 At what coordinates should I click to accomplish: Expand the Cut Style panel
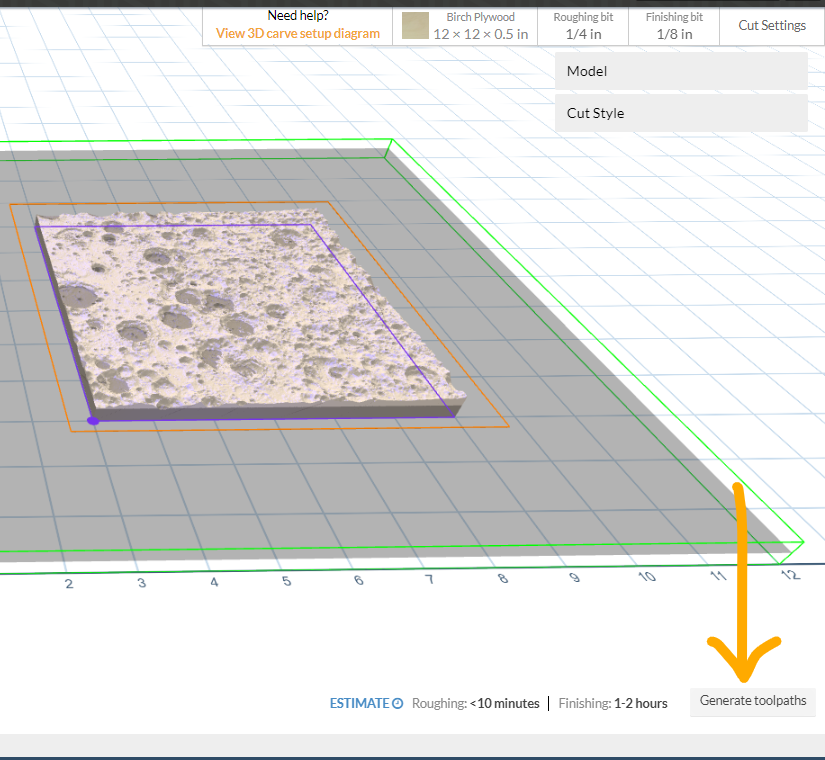[680, 113]
